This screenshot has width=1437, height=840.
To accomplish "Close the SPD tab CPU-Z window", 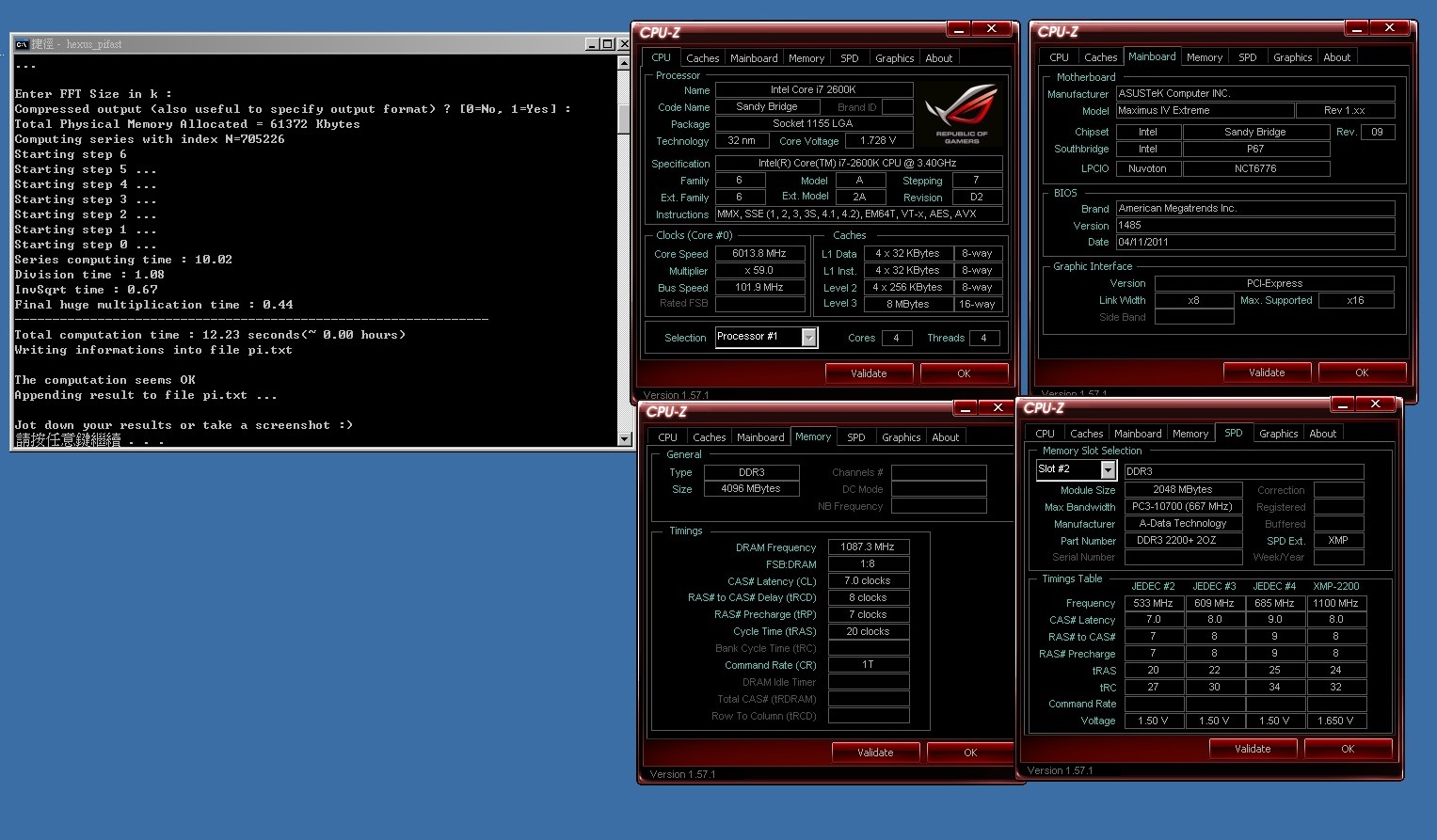I will click(x=1375, y=404).
